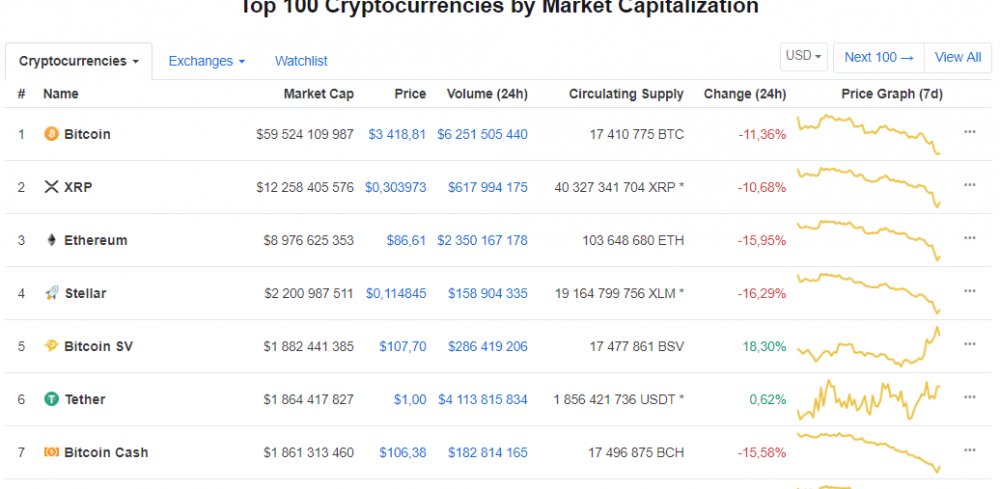Open Bitcoin price link $3 418,81

(x=397, y=135)
